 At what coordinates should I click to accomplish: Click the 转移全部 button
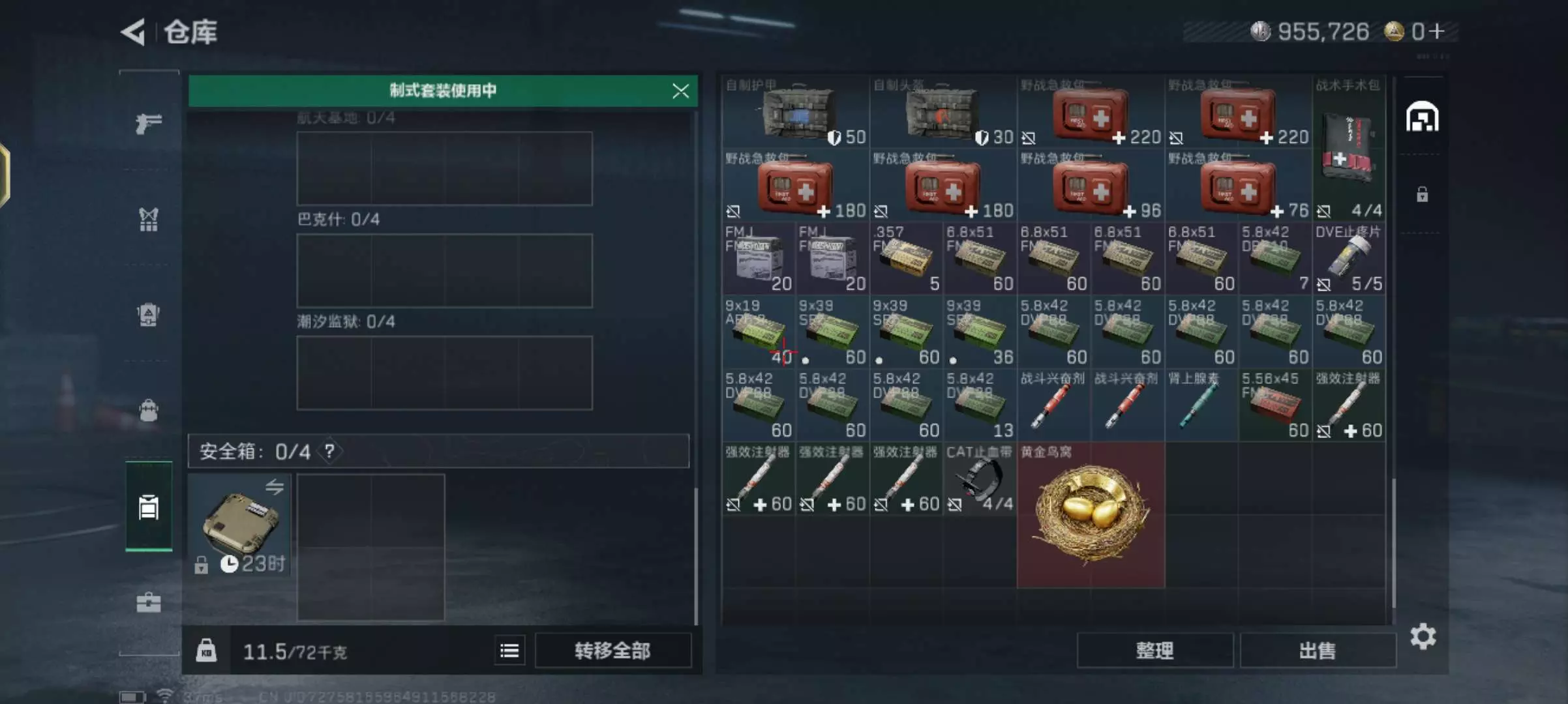click(x=612, y=651)
